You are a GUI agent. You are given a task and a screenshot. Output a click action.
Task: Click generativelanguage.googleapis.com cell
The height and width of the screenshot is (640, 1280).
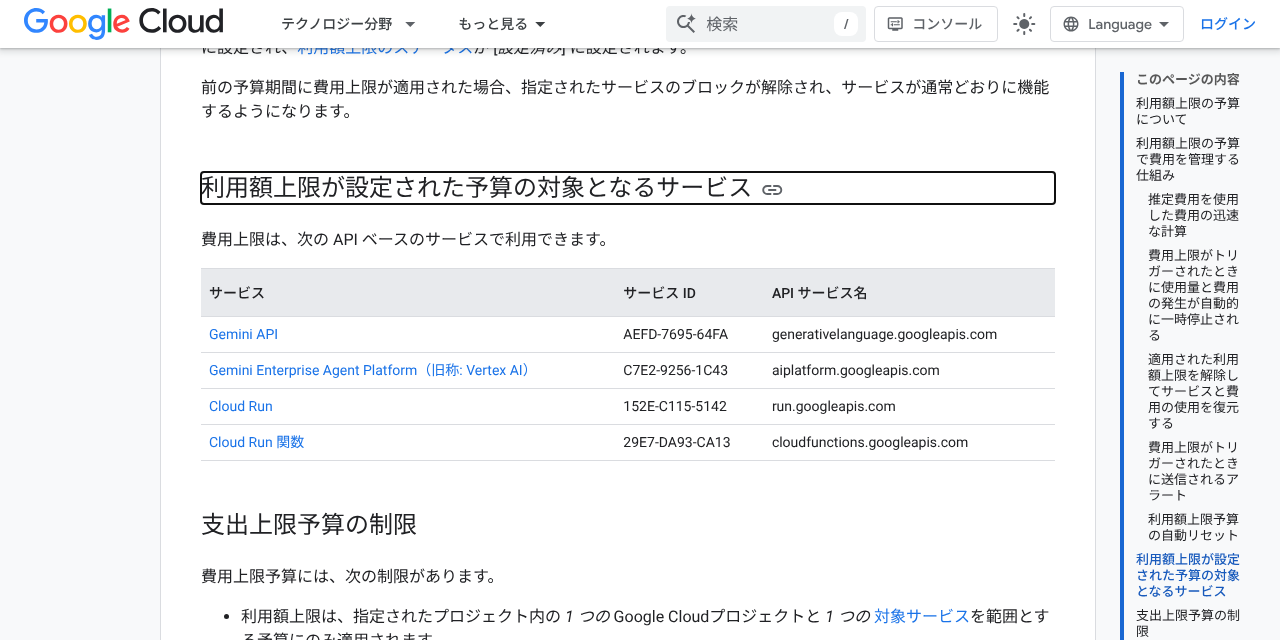pos(884,334)
